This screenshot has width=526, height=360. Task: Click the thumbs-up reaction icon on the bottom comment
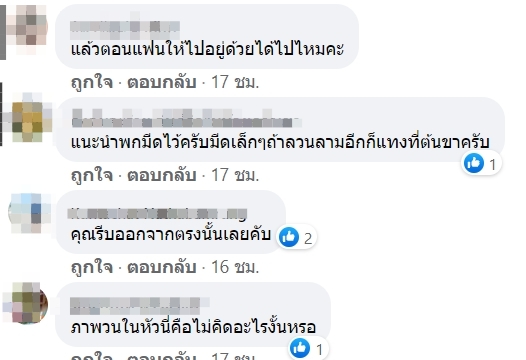click(300, 348)
